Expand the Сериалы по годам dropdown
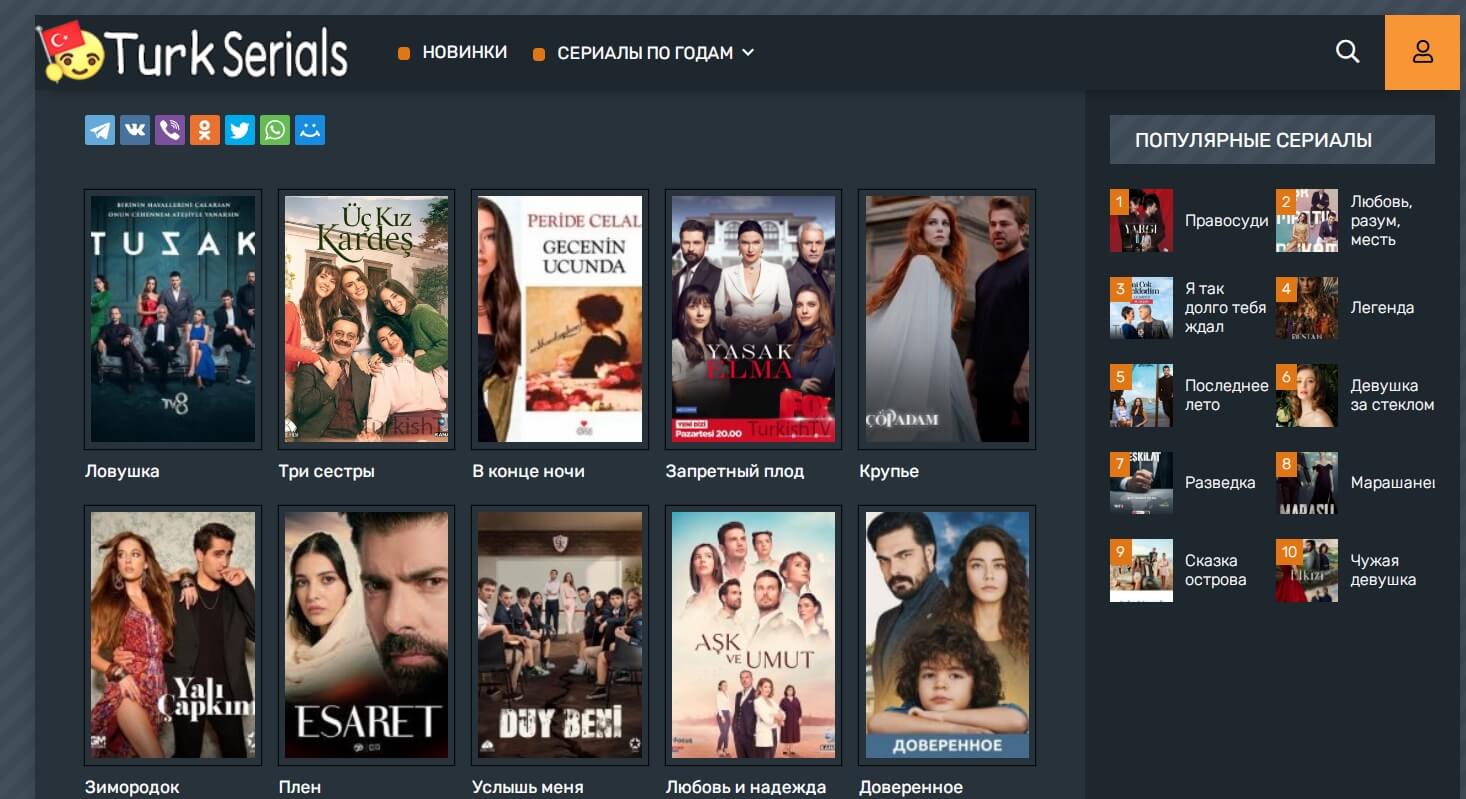This screenshot has height=799, width=1466. pyautogui.click(x=655, y=53)
